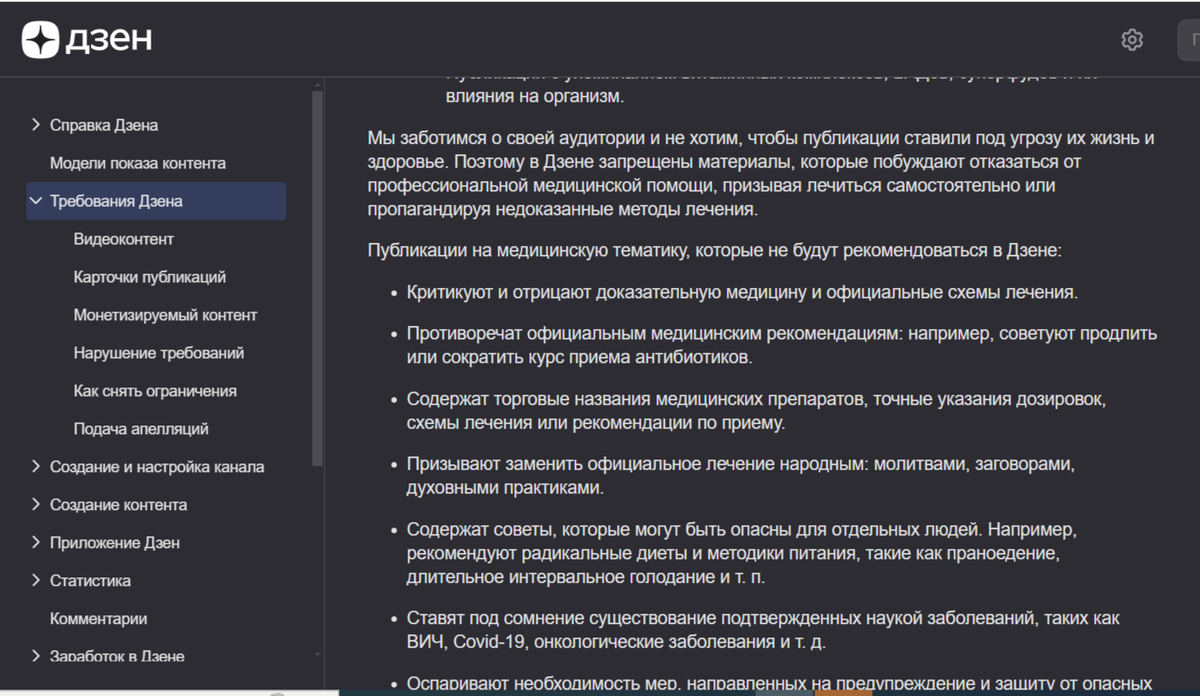Click bullet 'Содержат торговые названия медицинских препаратов'
The width and height of the screenshot is (1200, 696).
[756, 411]
